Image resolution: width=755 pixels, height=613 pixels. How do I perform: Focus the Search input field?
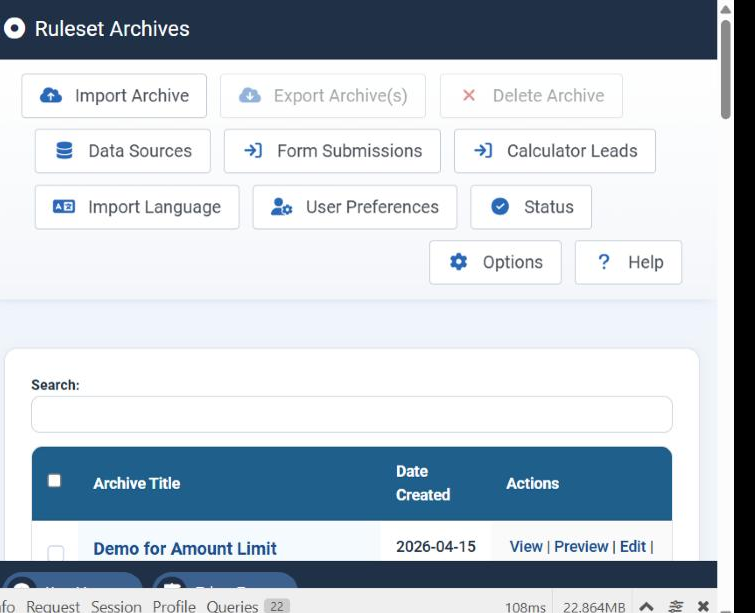click(352, 415)
